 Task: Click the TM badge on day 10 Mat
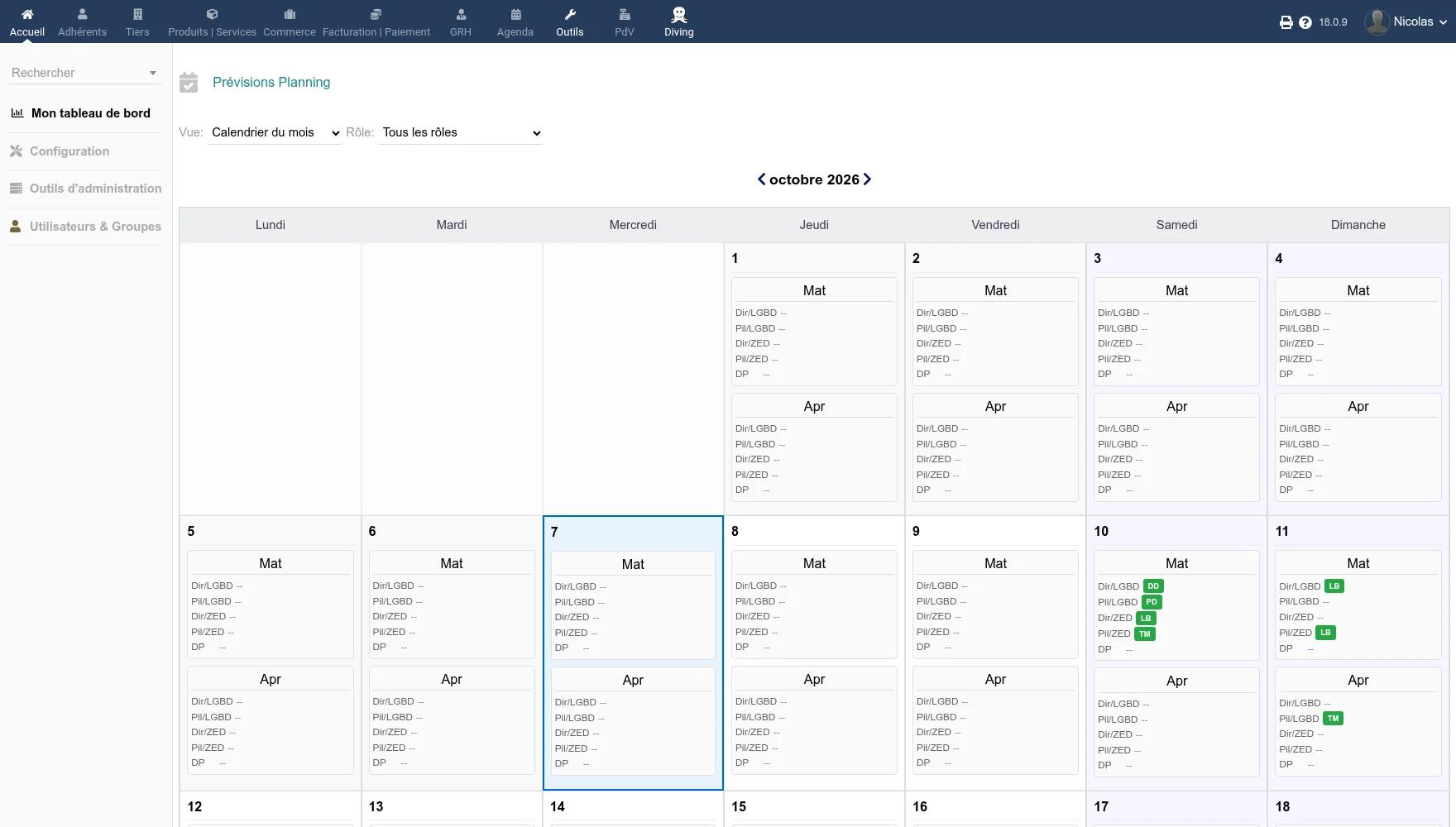[x=1145, y=634]
